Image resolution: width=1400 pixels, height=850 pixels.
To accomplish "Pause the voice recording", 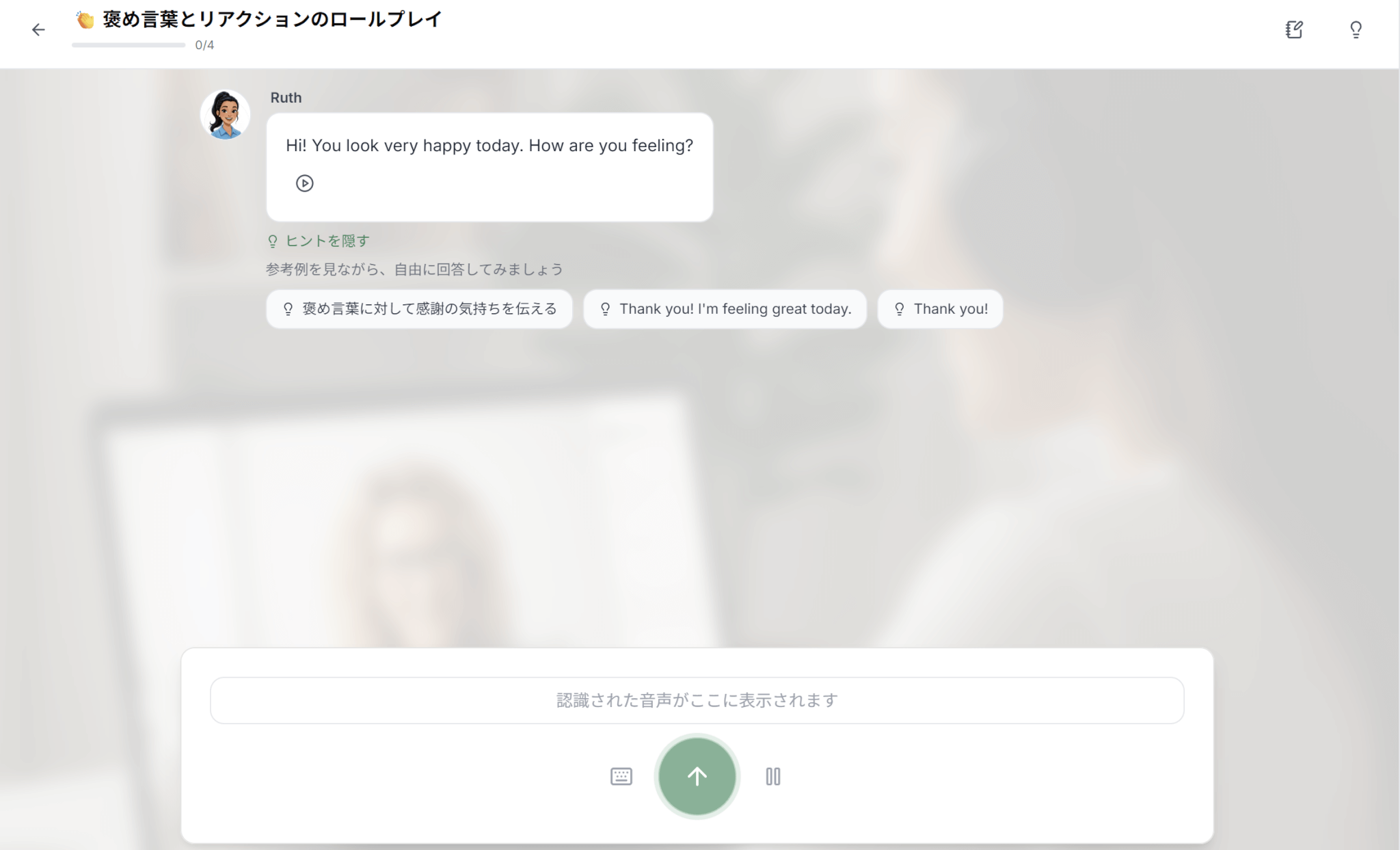I will [772, 776].
